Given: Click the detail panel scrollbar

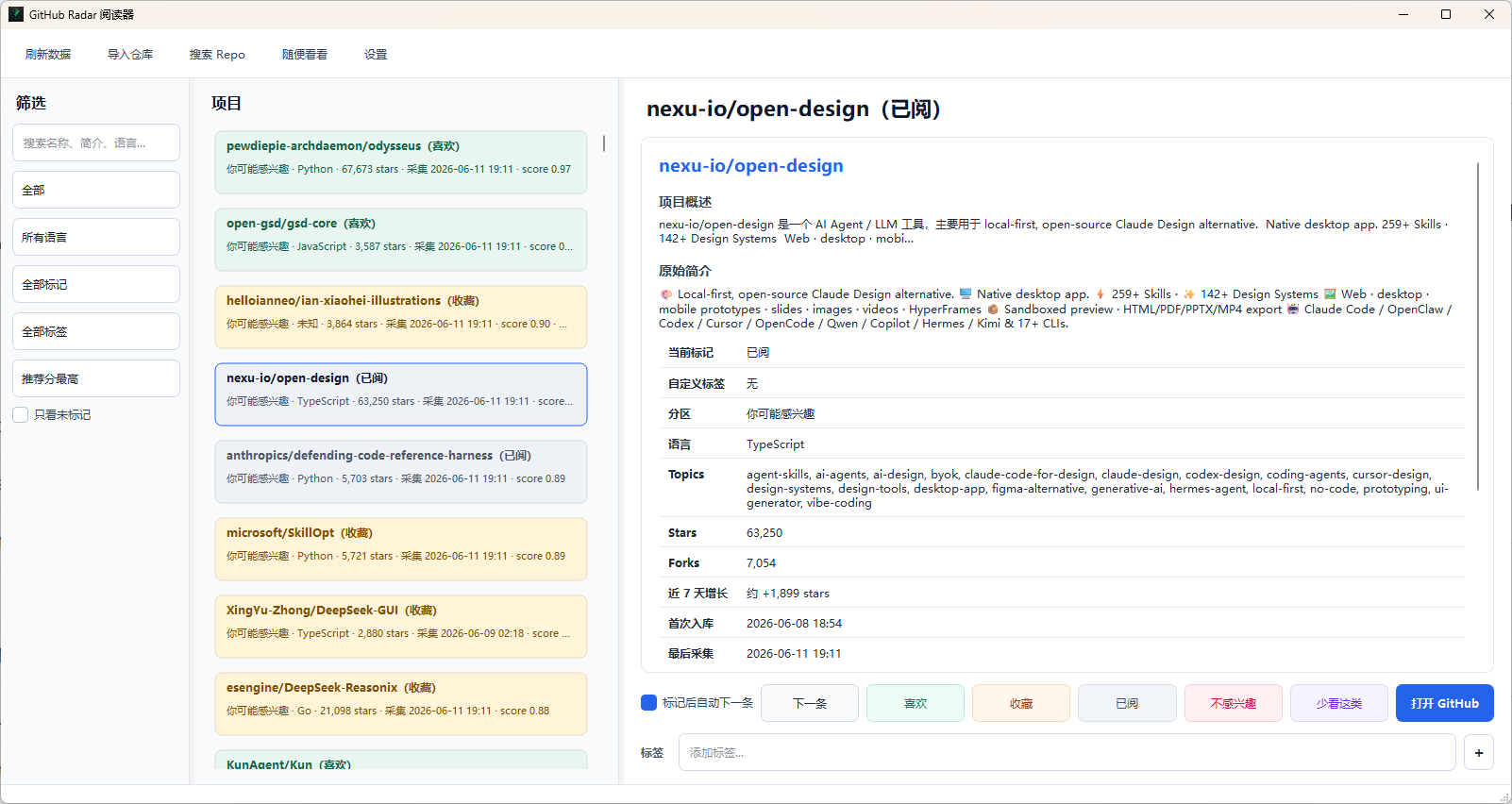Looking at the screenshot, I should (1478, 326).
